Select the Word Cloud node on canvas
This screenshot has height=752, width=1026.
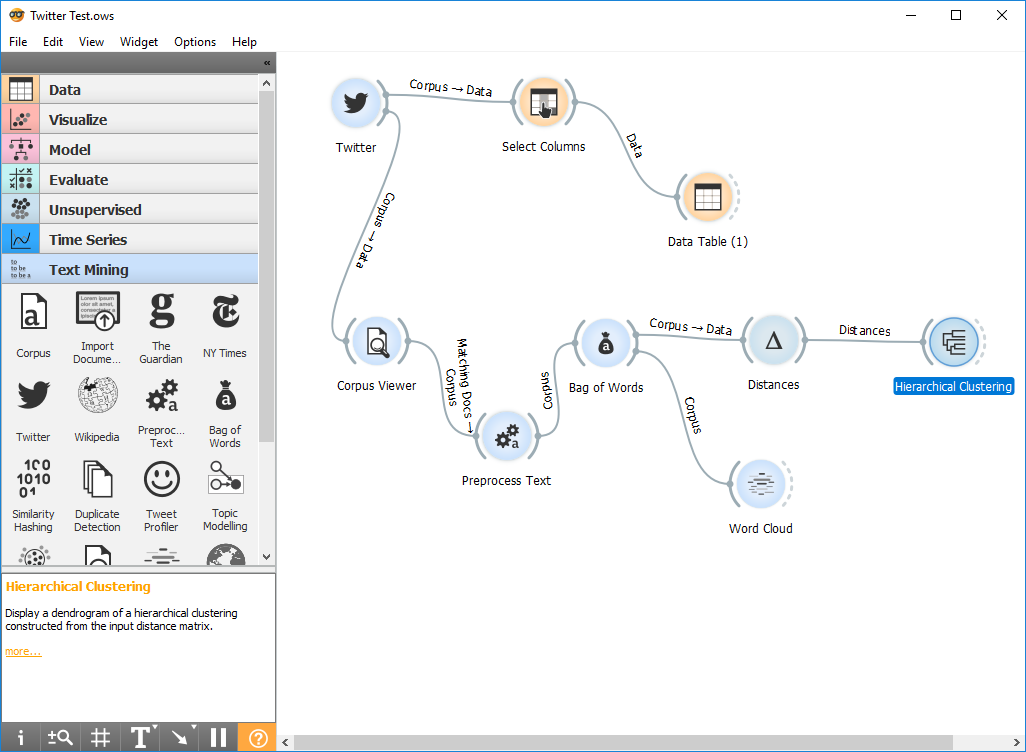(x=760, y=484)
